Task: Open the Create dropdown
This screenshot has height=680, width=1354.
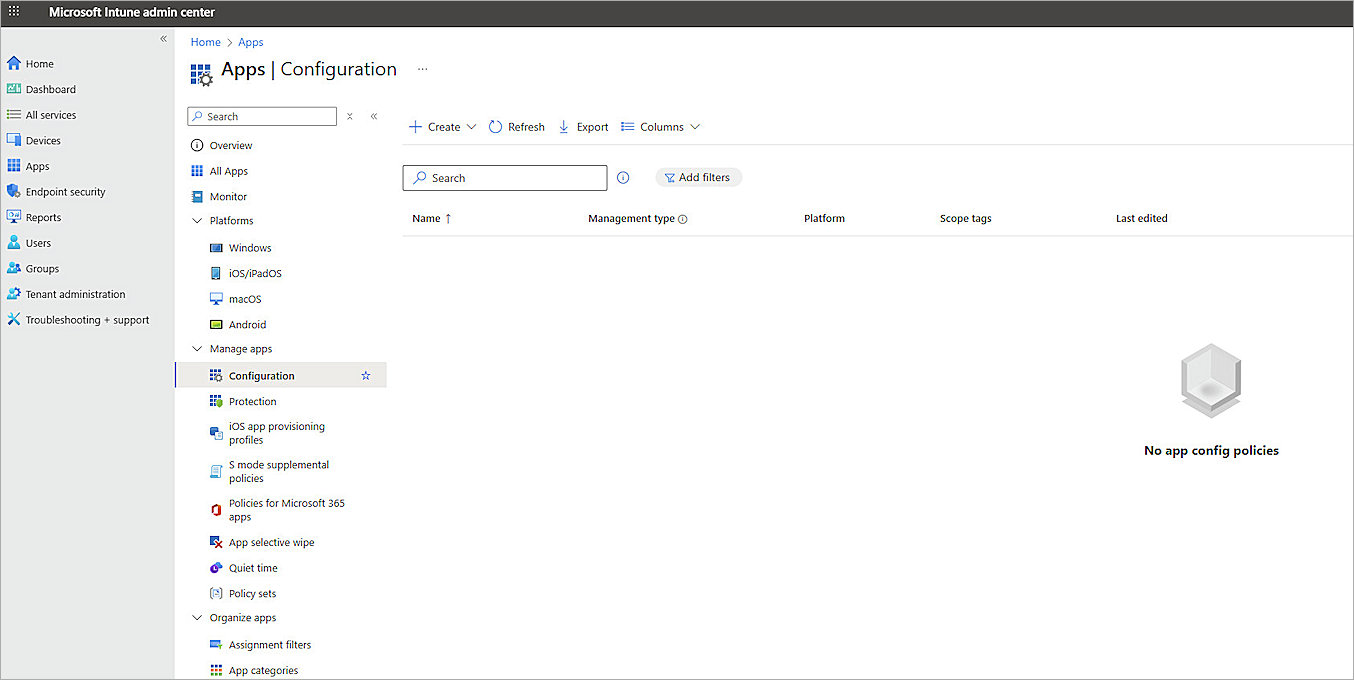Action: (443, 127)
